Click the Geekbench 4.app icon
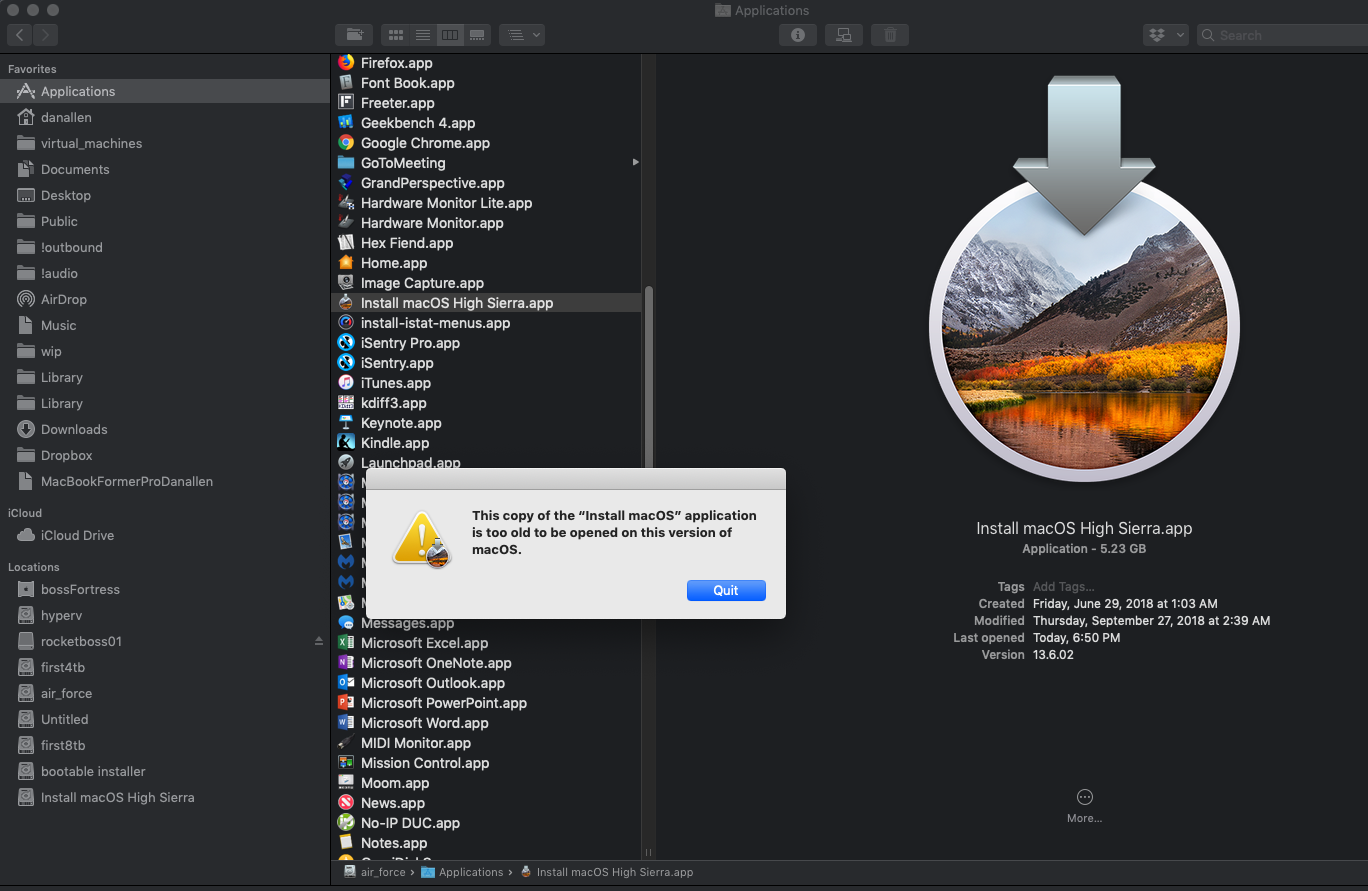The height and width of the screenshot is (891, 1368). coord(346,123)
